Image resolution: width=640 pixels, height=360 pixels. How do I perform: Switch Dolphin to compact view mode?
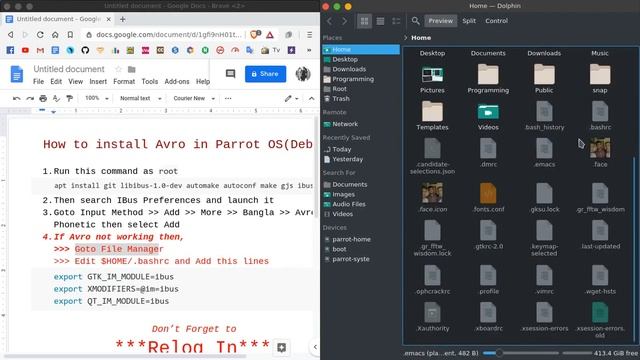point(380,21)
